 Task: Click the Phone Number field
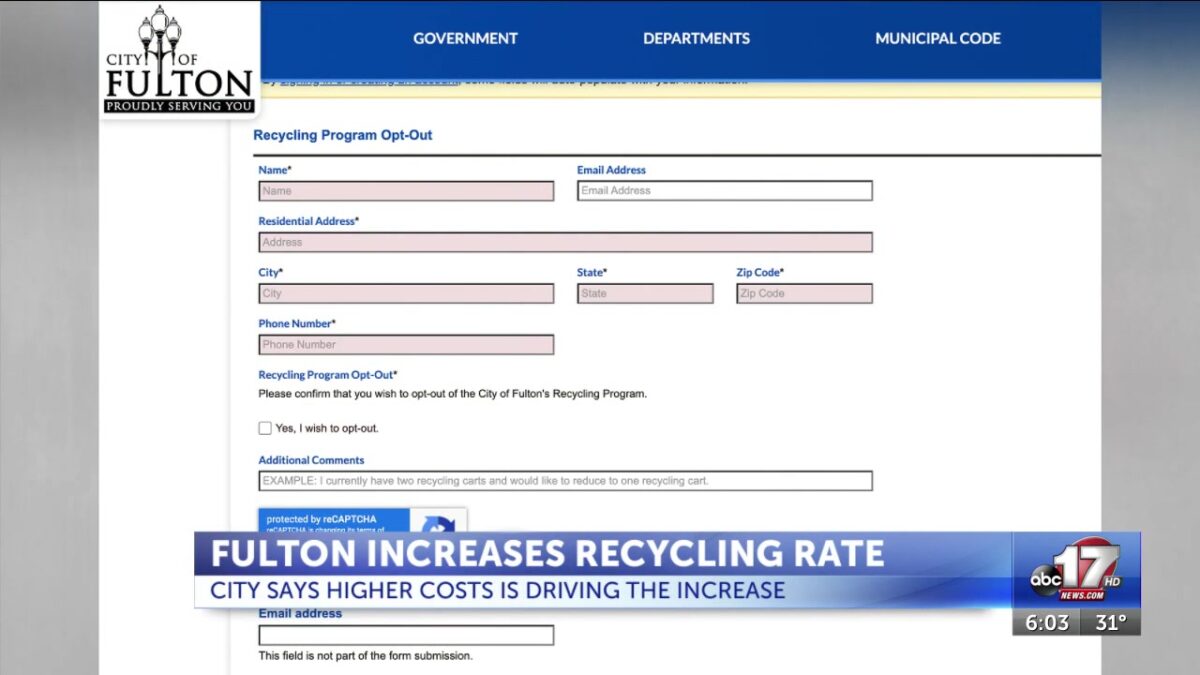point(405,343)
